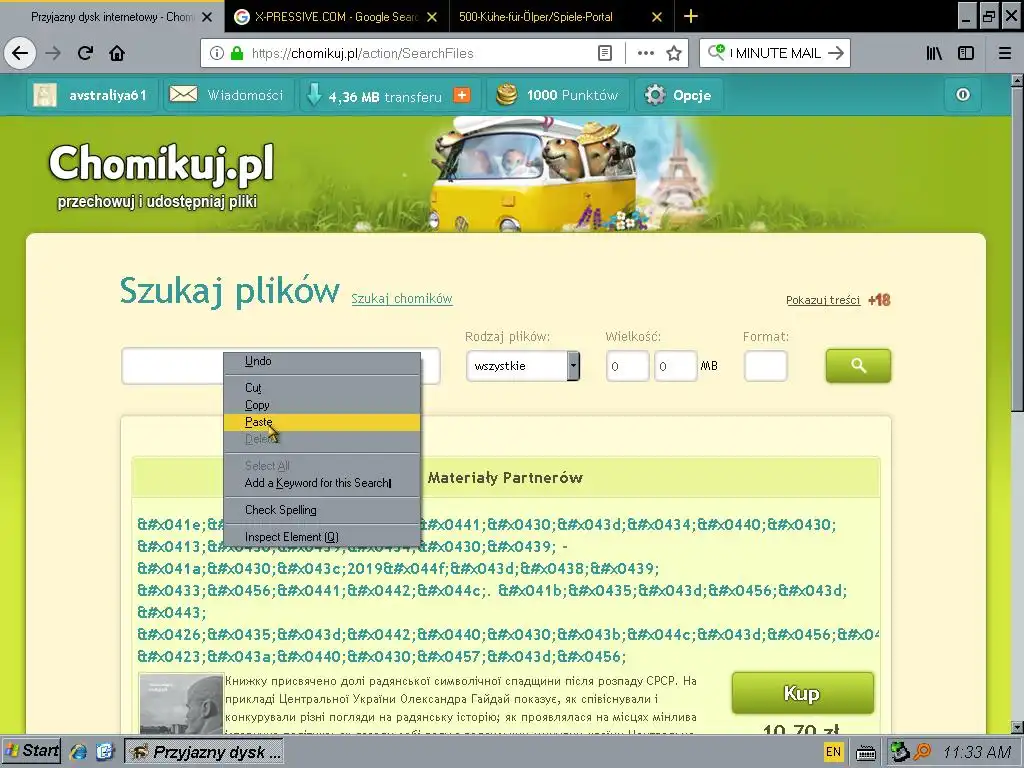Screen dimensions: 1024x768
Task: Open page actions three-dot menu
Action: pos(645,54)
